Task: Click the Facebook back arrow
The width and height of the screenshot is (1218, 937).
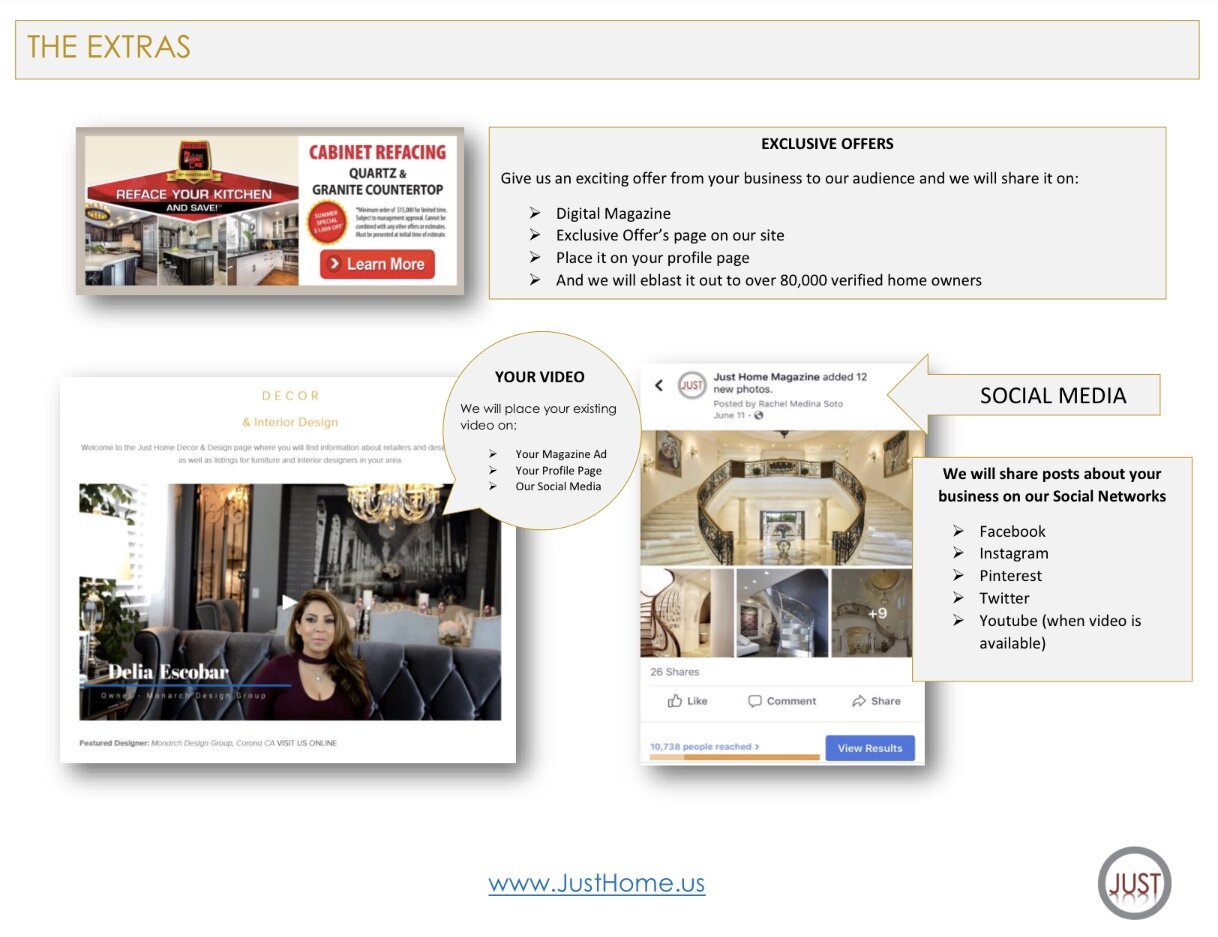Action: (658, 386)
